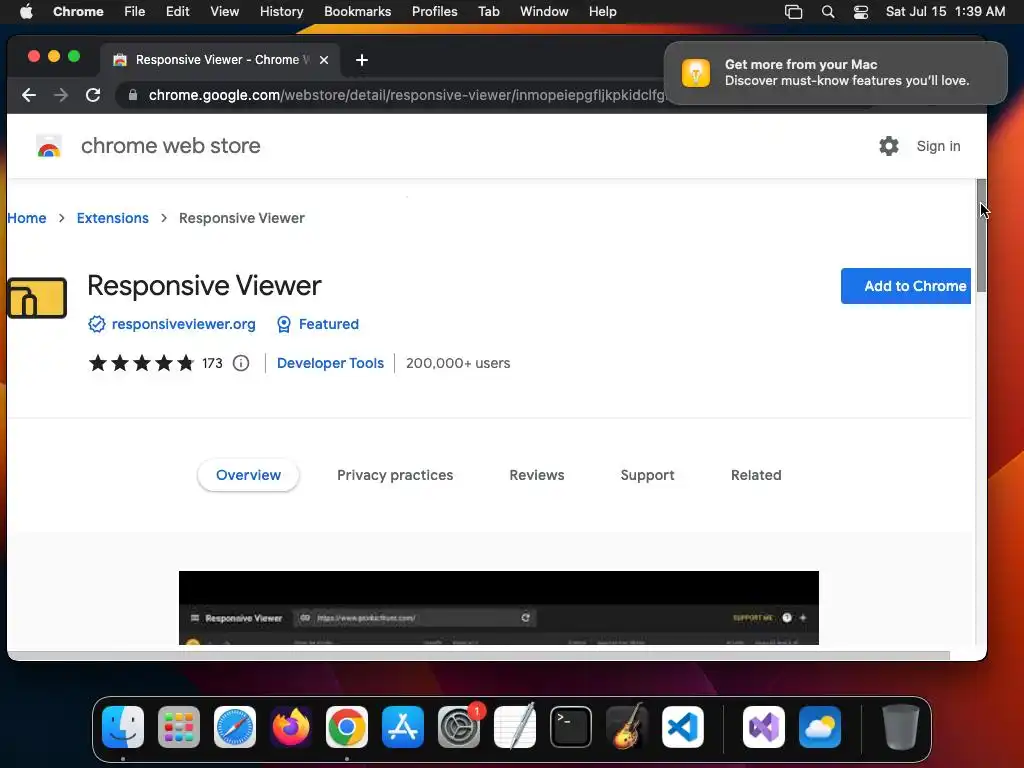Open the Window menu
This screenshot has height=768, width=1024.
(x=544, y=12)
